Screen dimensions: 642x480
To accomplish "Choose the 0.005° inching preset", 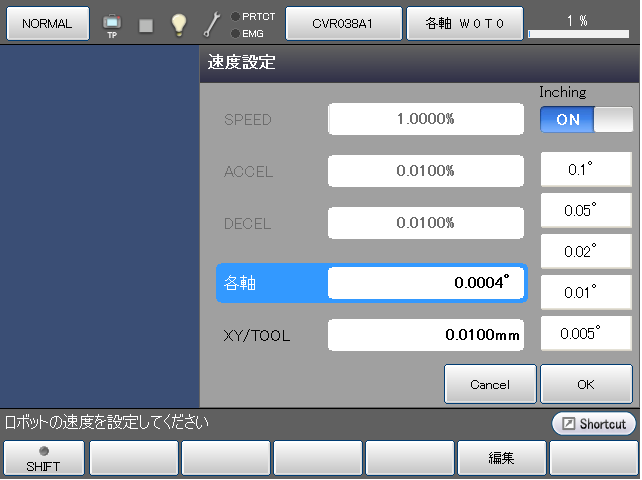I will [x=586, y=332].
